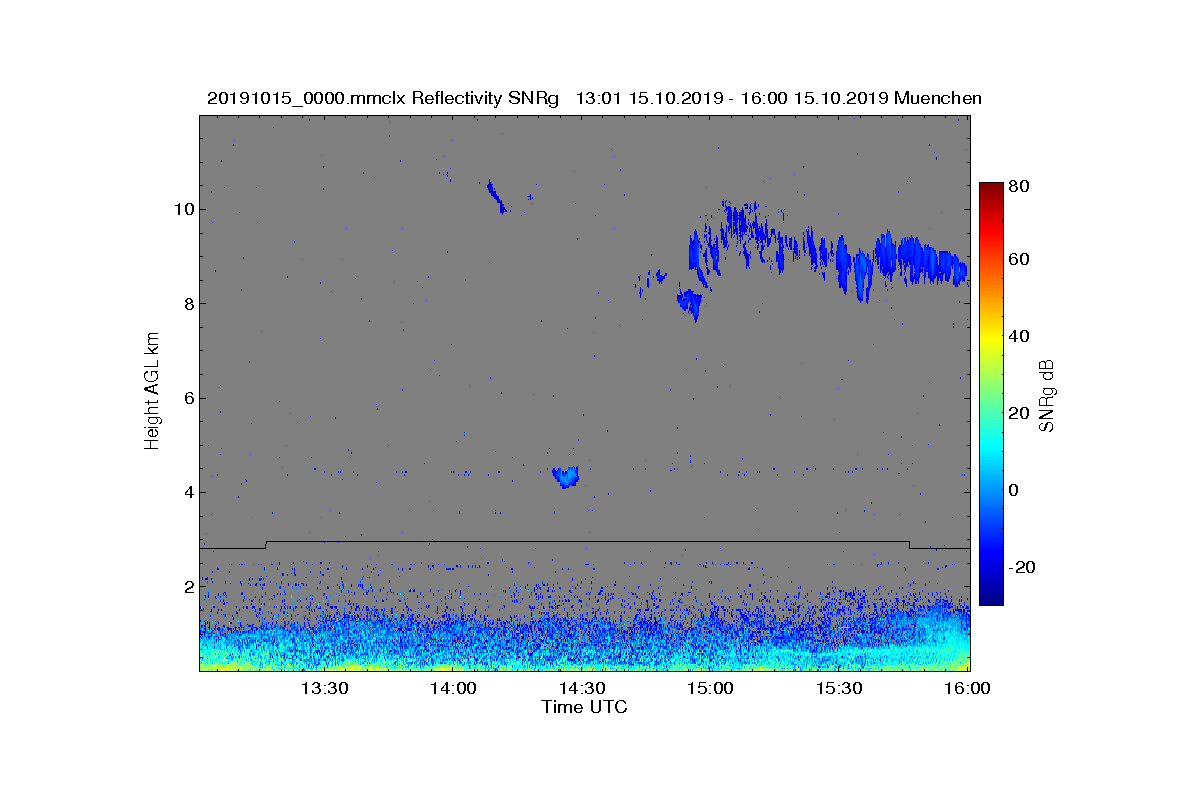
Task: Click the 13:30 time tick label
Action: pos(324,688)
